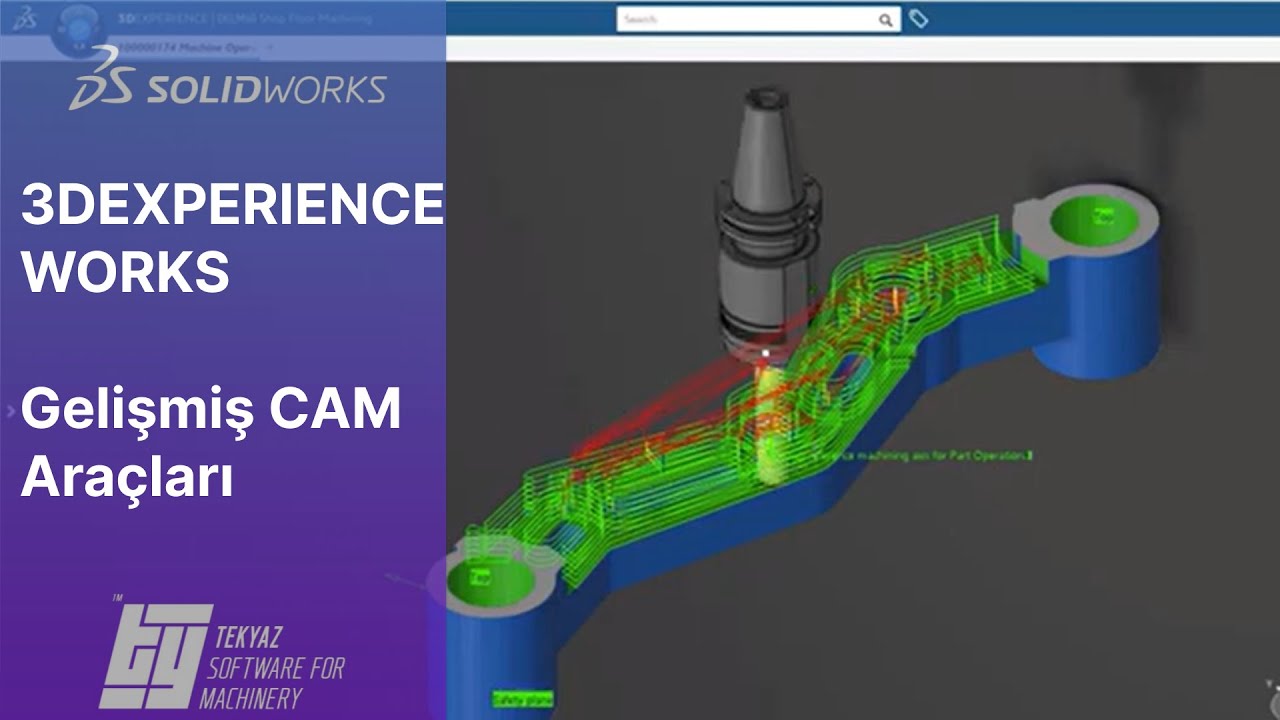Click the 3DEXPERIENCE | DELMIA Shop Floor Machining title
Screen dimensions: 1280x720
pyautogui.click(x=244, y=19)
